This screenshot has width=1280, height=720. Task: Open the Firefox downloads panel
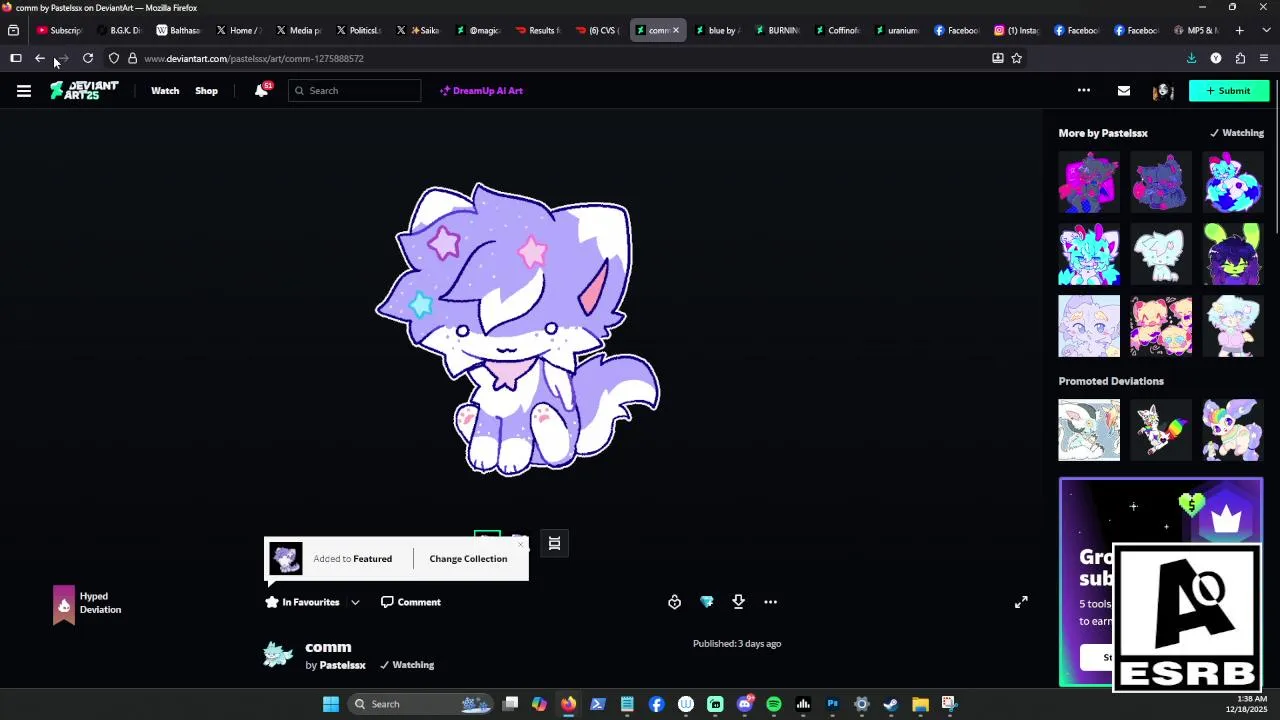tap(1192, 59)
